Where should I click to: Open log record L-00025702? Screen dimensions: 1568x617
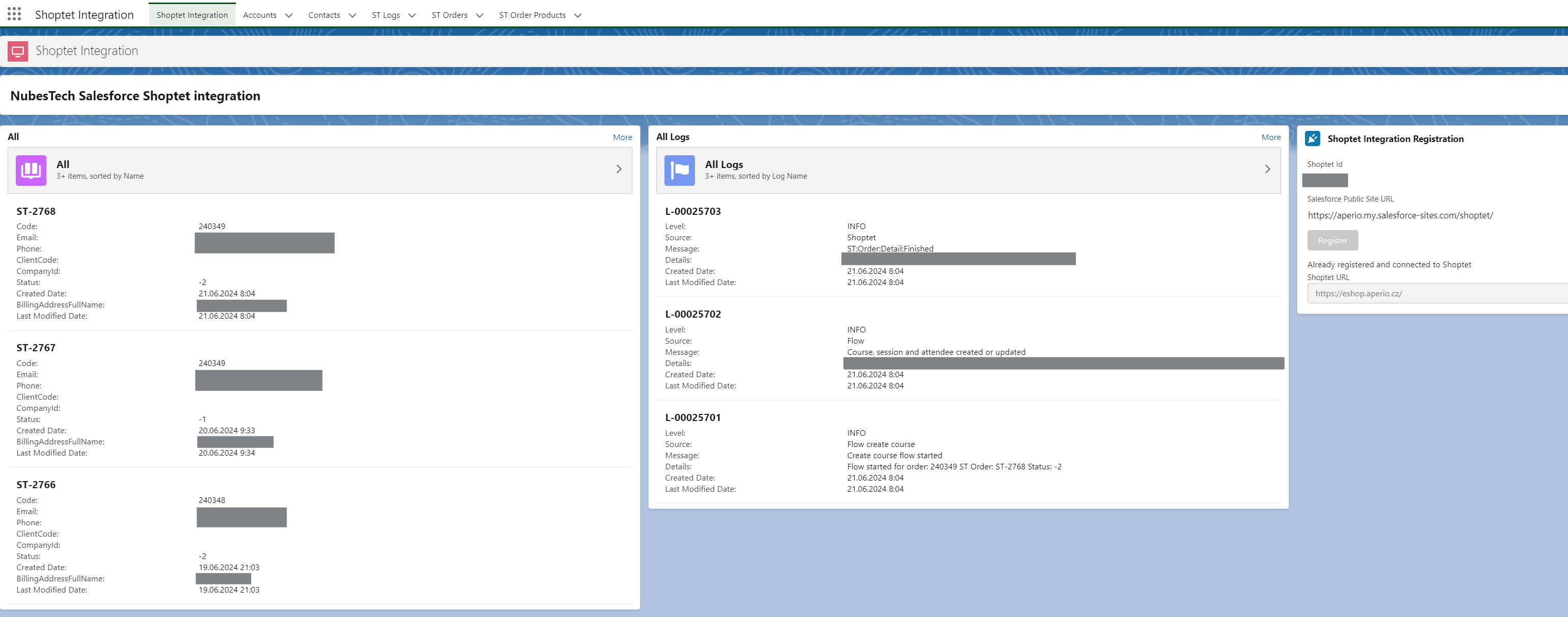pos(693,314)
